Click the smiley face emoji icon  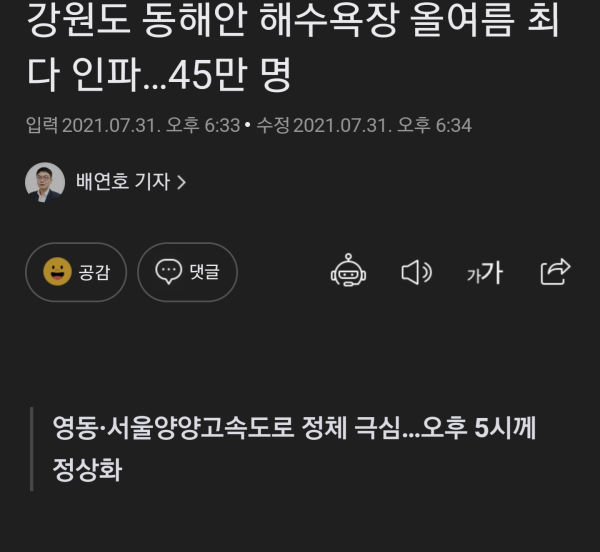(x=57, y=272)
